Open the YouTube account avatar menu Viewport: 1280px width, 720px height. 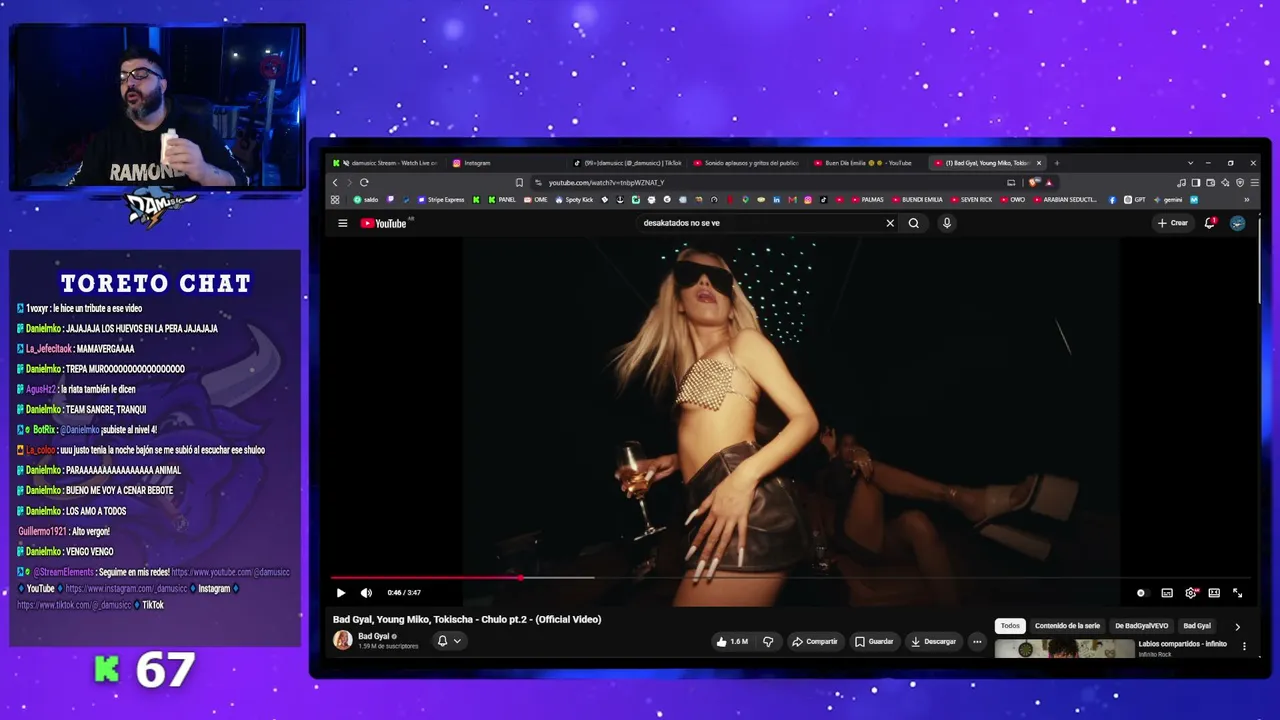point(1238,223)
